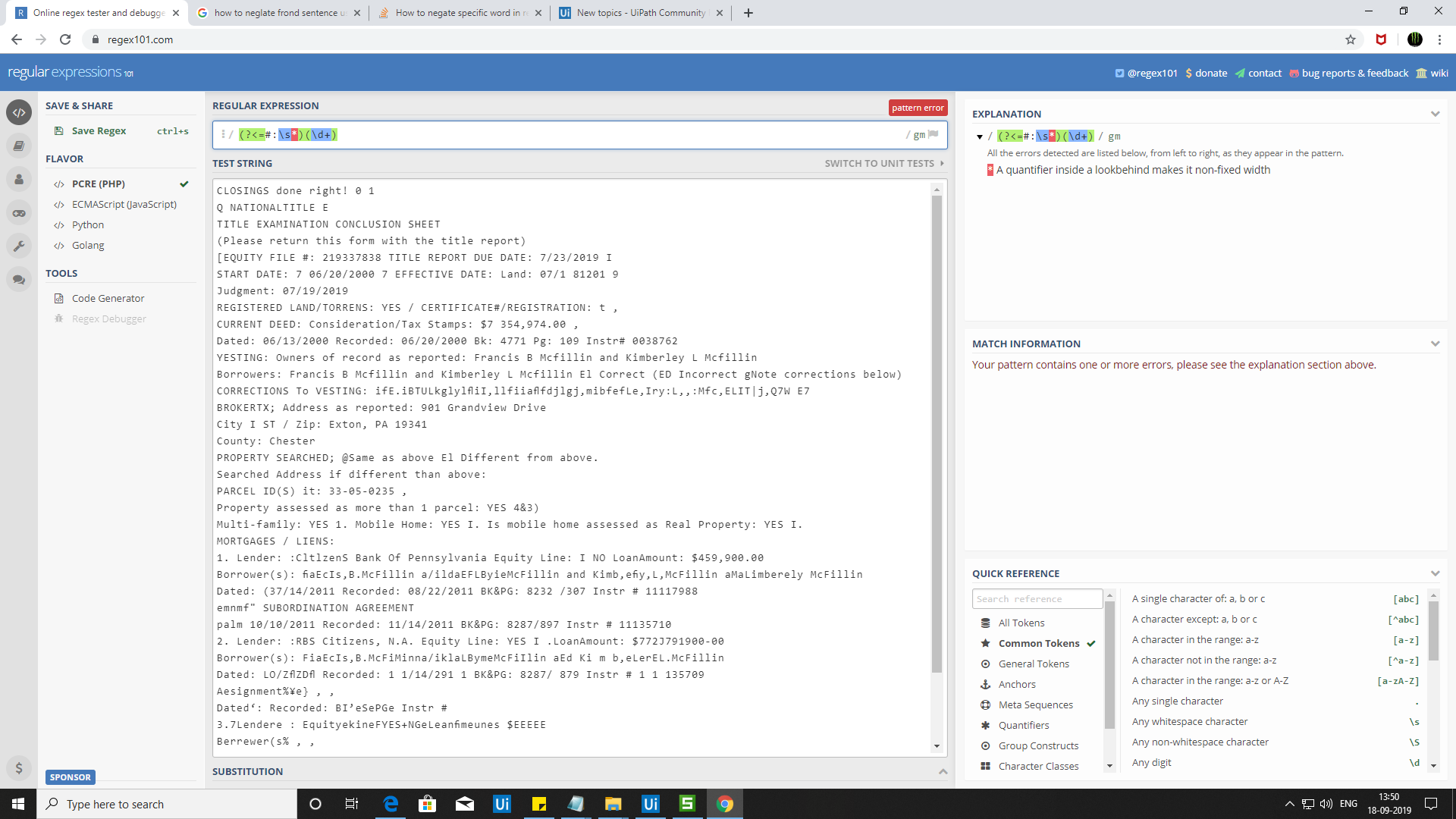
Task: Collapse the regex breakdown disclosure triangle
Action: [981, 136]
